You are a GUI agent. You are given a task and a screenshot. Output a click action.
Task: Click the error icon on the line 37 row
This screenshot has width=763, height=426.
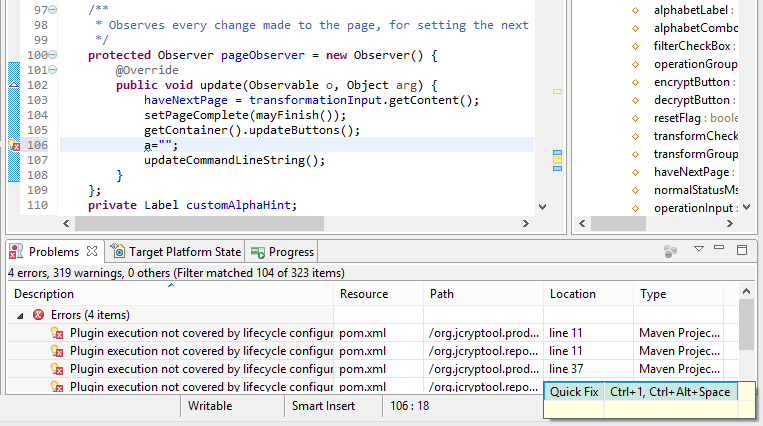tap(57, 369)
